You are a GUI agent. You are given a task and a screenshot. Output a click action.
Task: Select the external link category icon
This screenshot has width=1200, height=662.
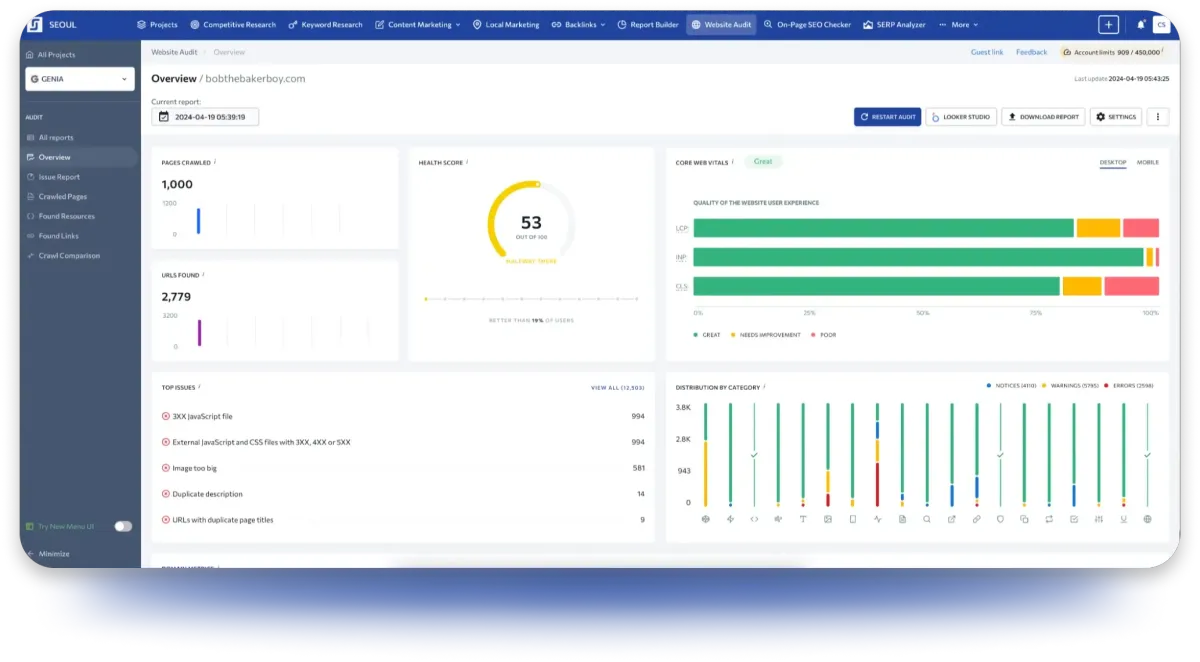pos(951,520)
